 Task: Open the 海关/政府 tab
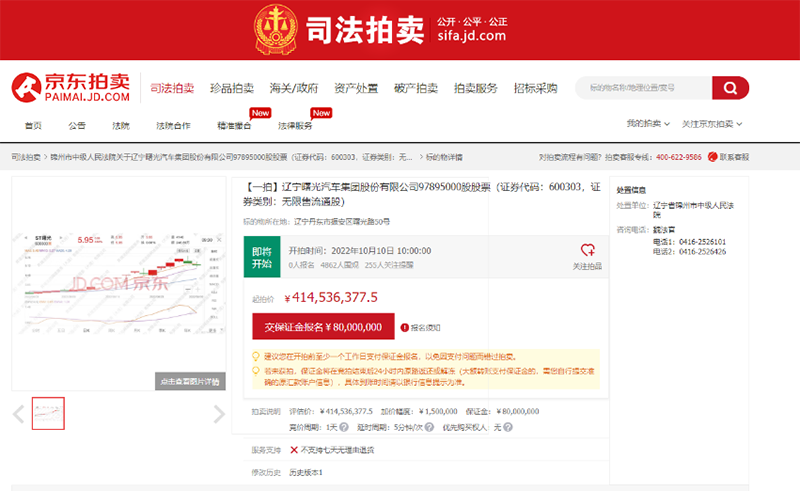point(294,88)
